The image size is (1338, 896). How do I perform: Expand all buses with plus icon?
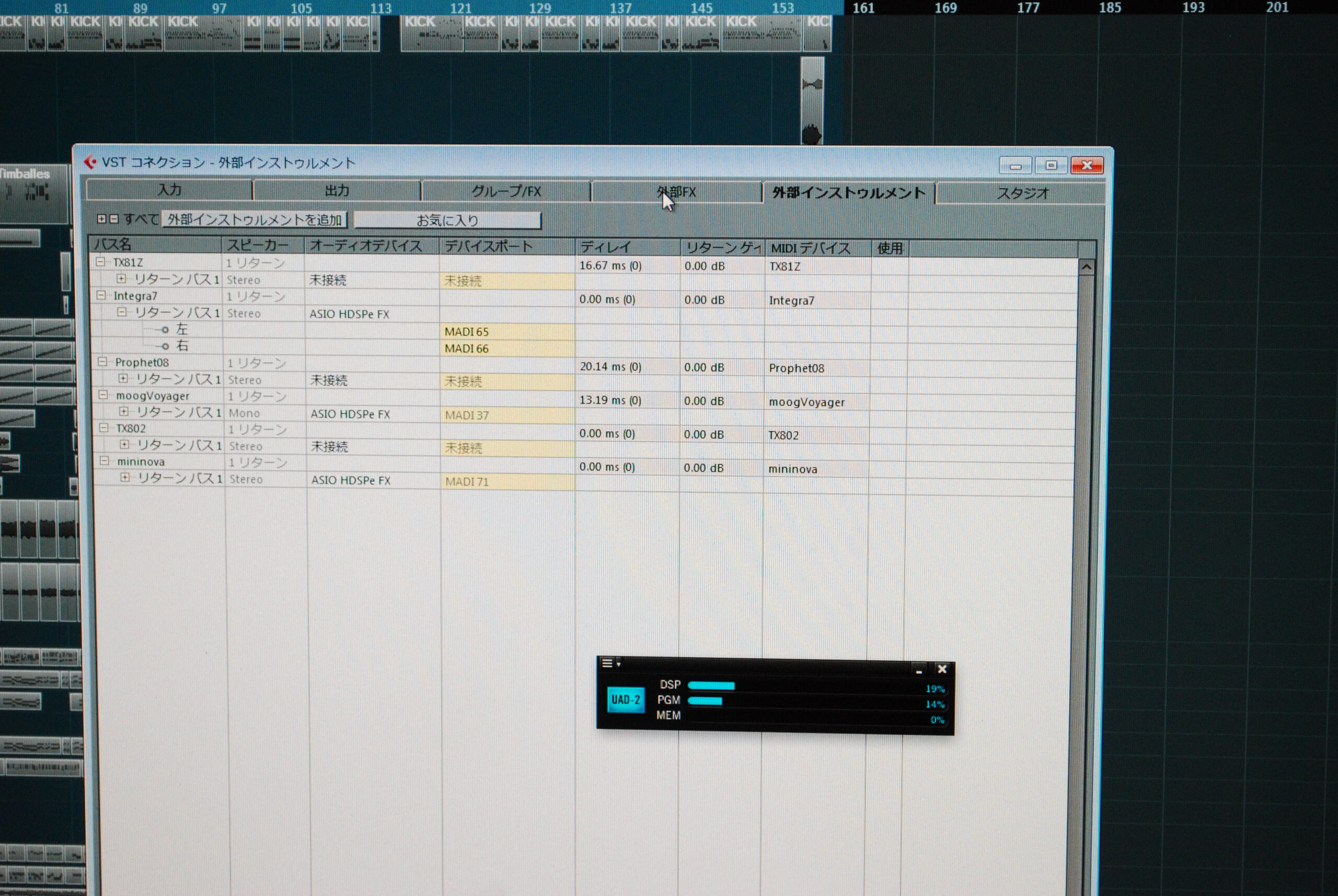click(102, 219)
